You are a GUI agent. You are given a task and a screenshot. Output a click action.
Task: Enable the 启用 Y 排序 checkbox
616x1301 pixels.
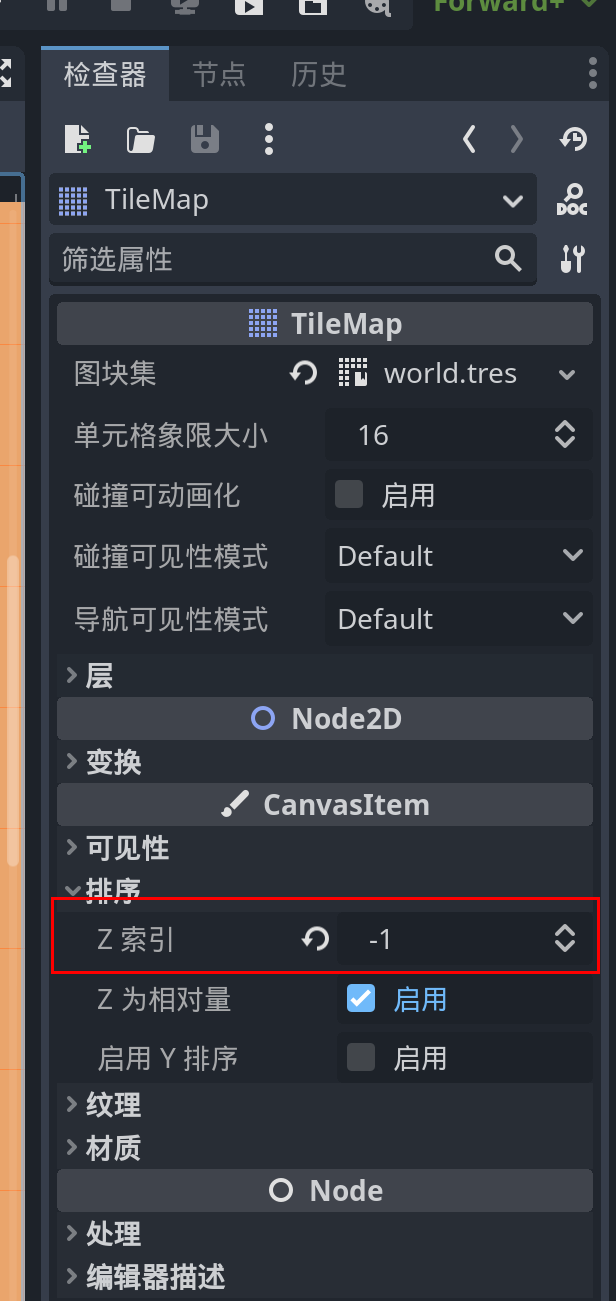361,1057
